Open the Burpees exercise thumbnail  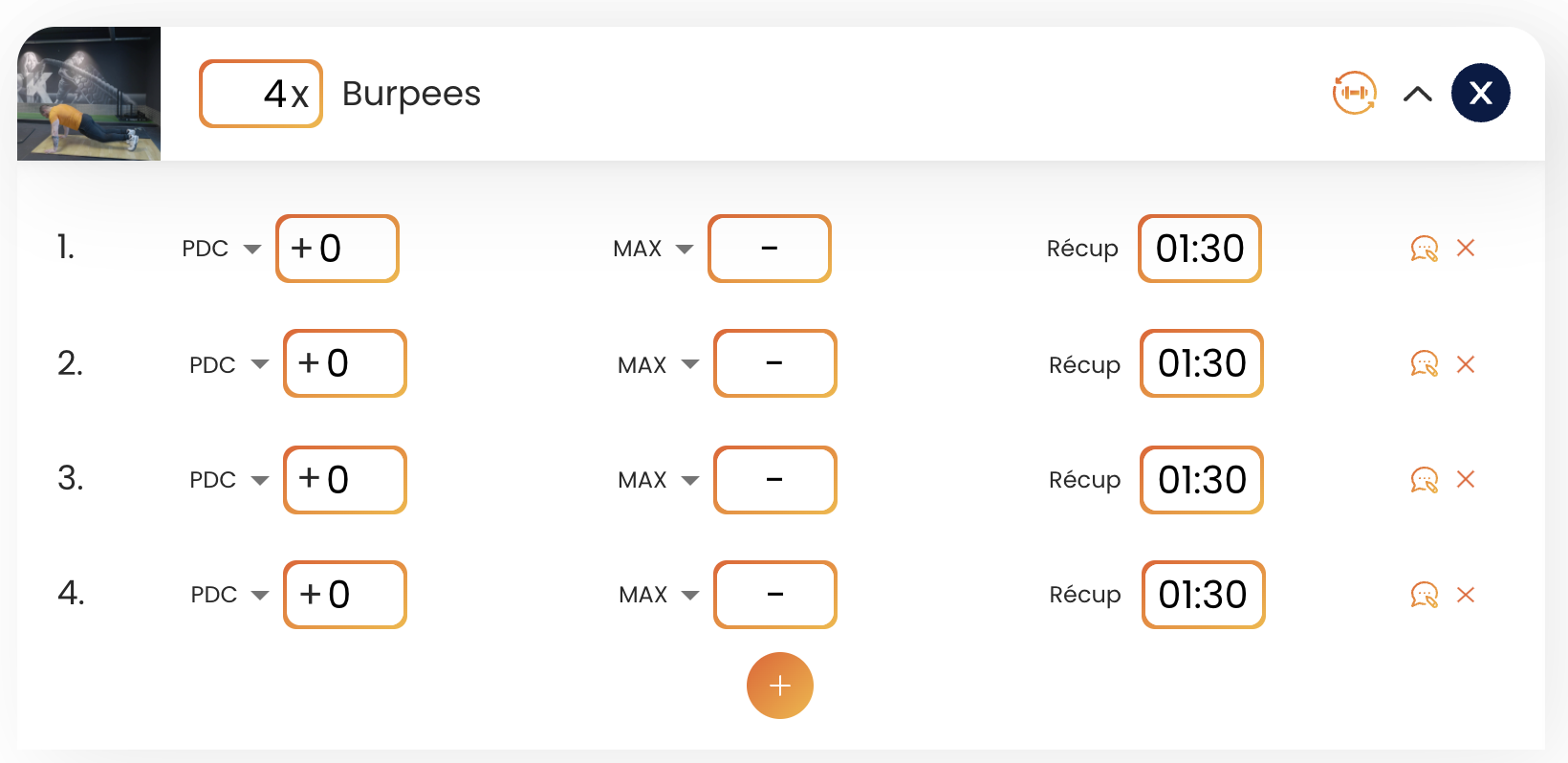pyautogui.click(x=89, y=94)
